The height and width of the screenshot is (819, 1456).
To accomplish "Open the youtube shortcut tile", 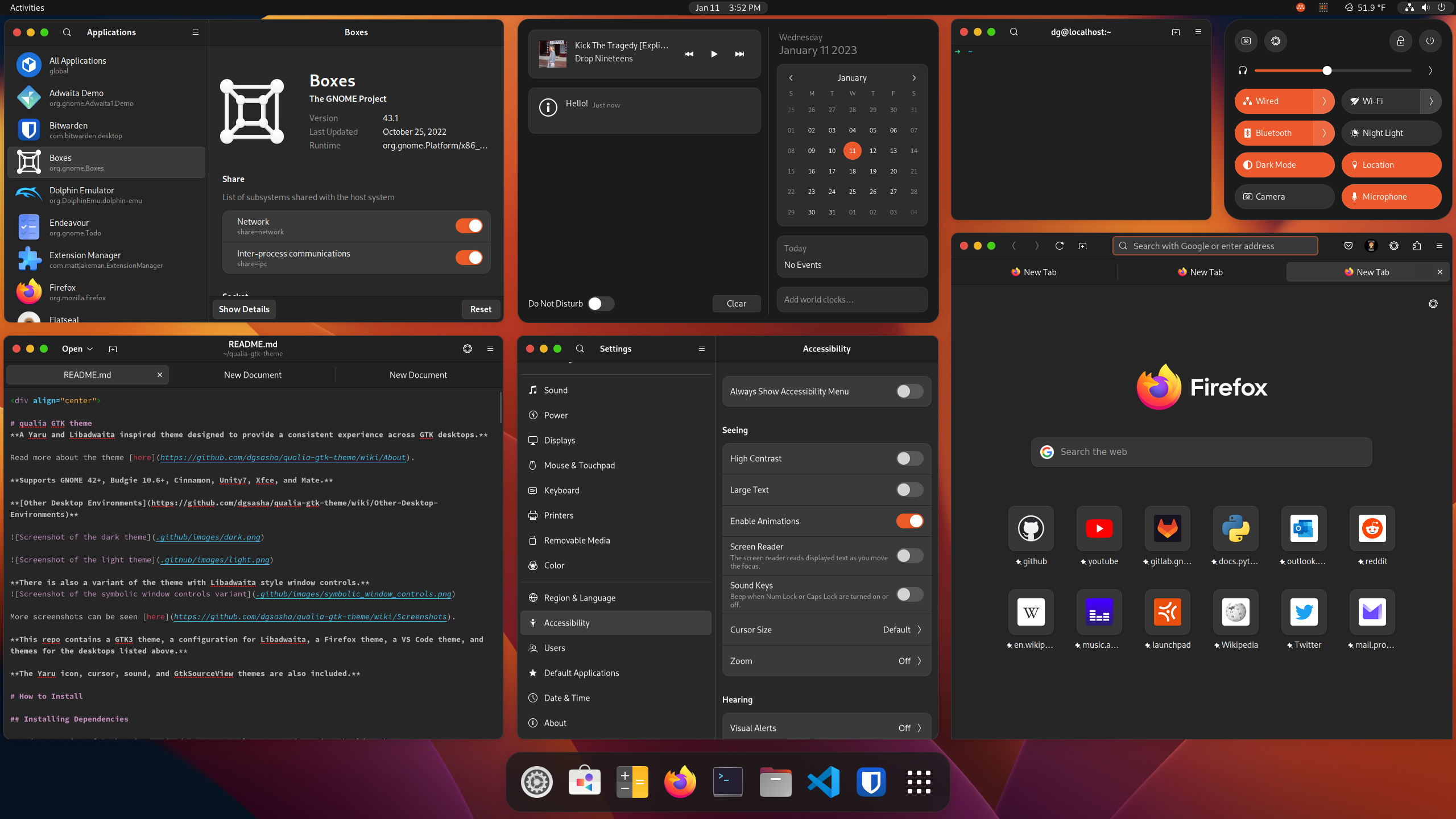I will pyautogui.click(x=1099, y=529).
